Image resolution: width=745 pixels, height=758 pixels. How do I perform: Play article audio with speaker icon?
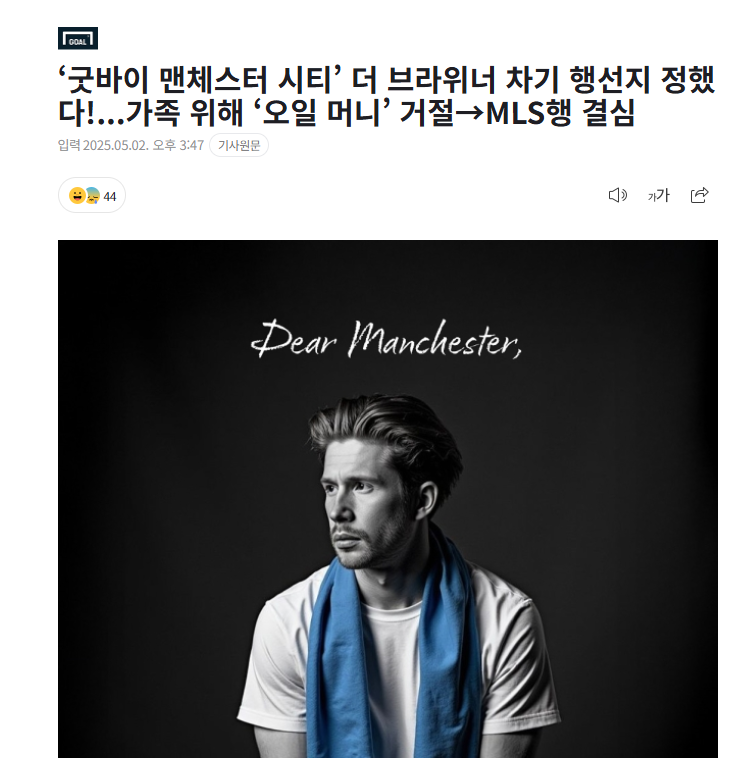pyautogui.click(x=617, y=195)
